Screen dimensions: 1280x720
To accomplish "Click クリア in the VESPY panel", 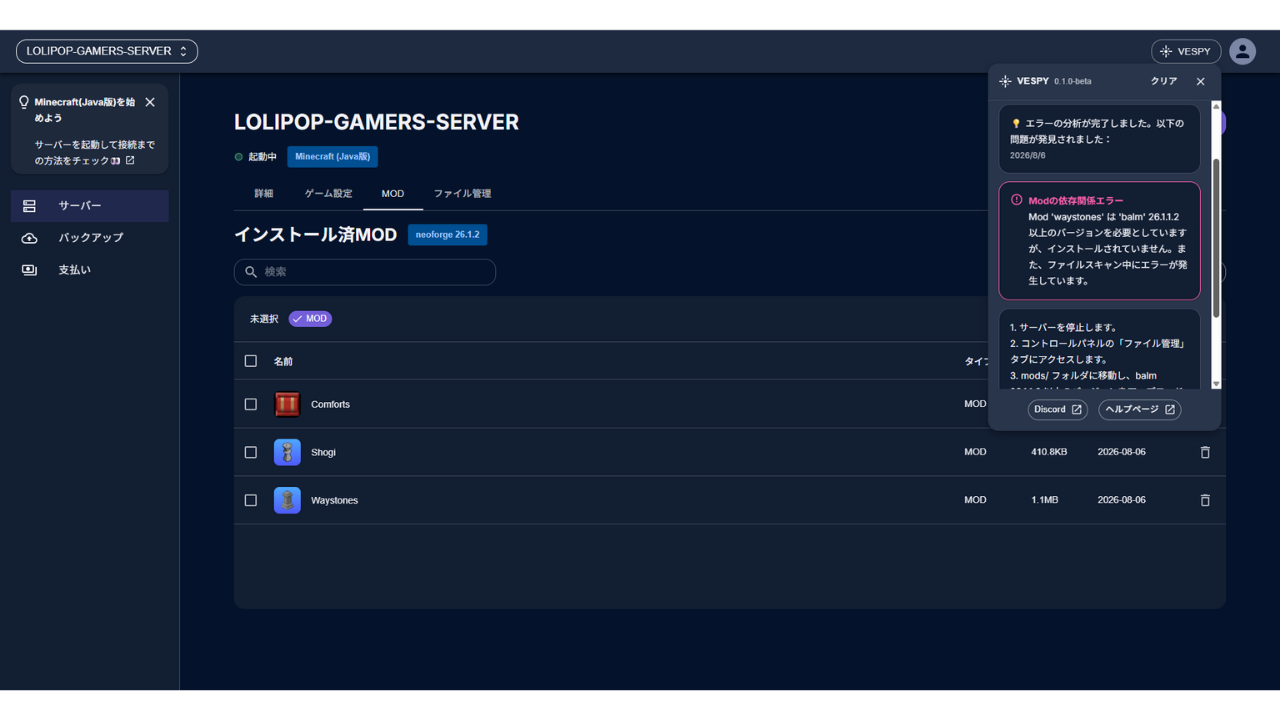I will (x=1164, y=81).
